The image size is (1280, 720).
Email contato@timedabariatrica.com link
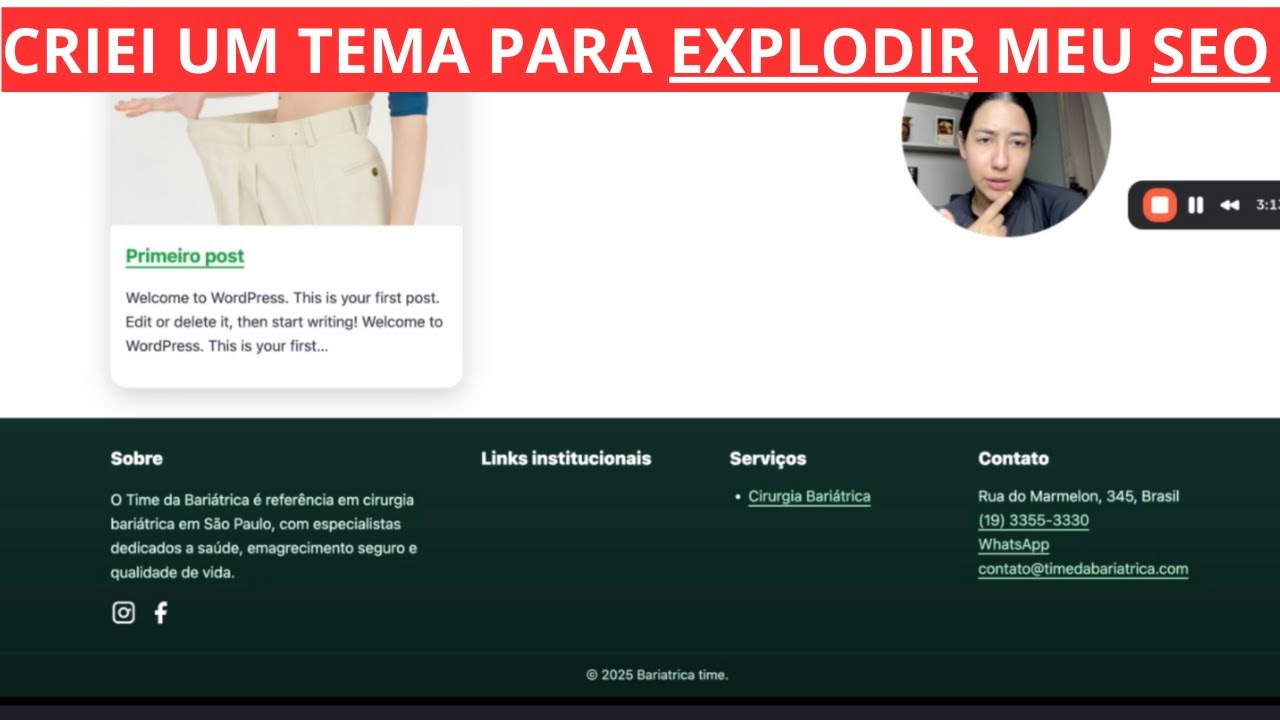[x=1083, y=569]
